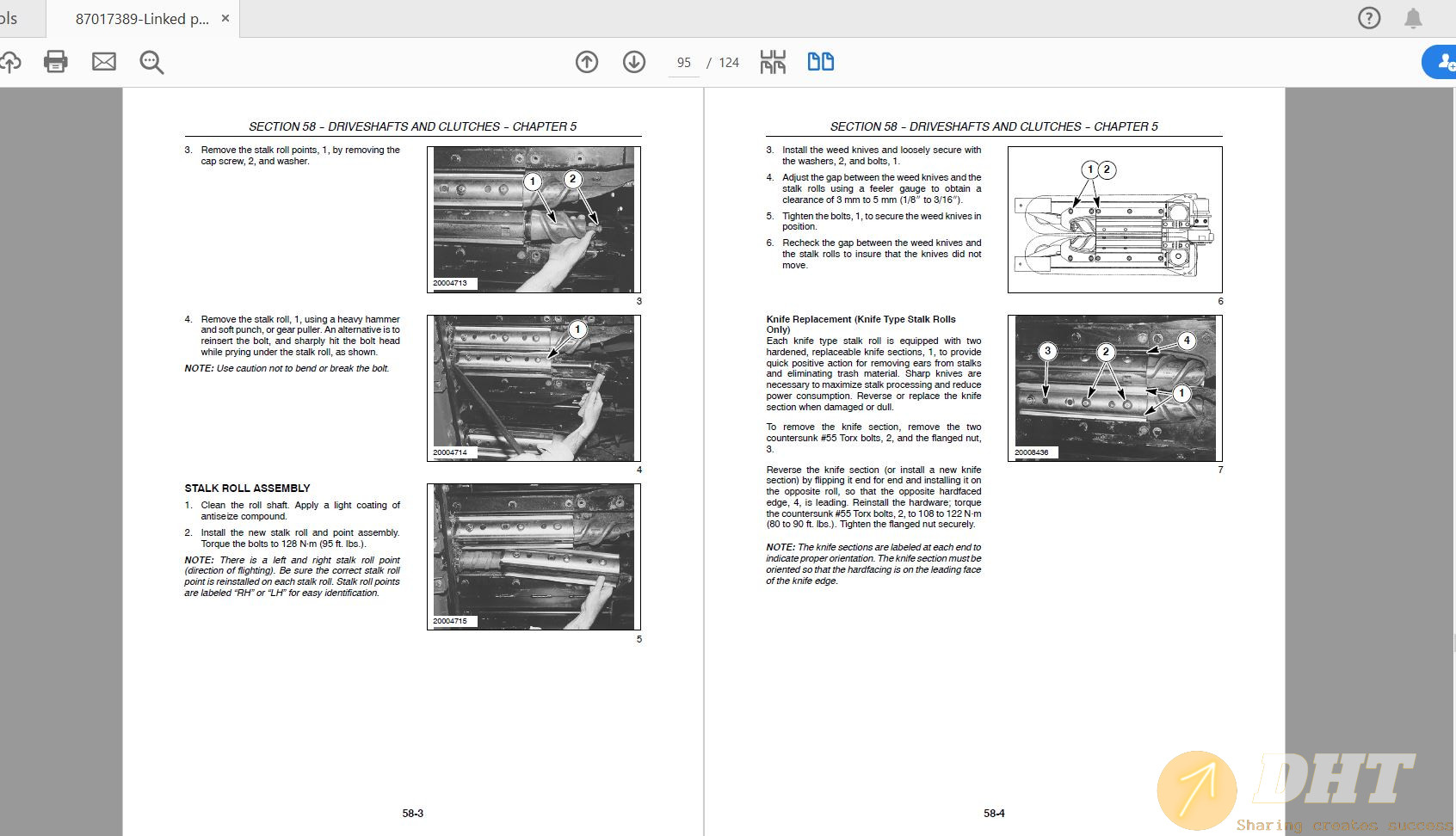Image resolution: width=1456 pixels, height=836 pixels.
Task: Open the magnifier search tool
Action: pyautogui.click(x=151, y=62)
